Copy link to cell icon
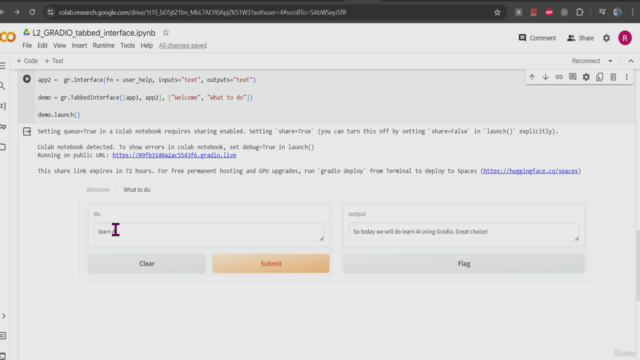Image resolution: width=640 pixels, height=360 pixels. 559,77
